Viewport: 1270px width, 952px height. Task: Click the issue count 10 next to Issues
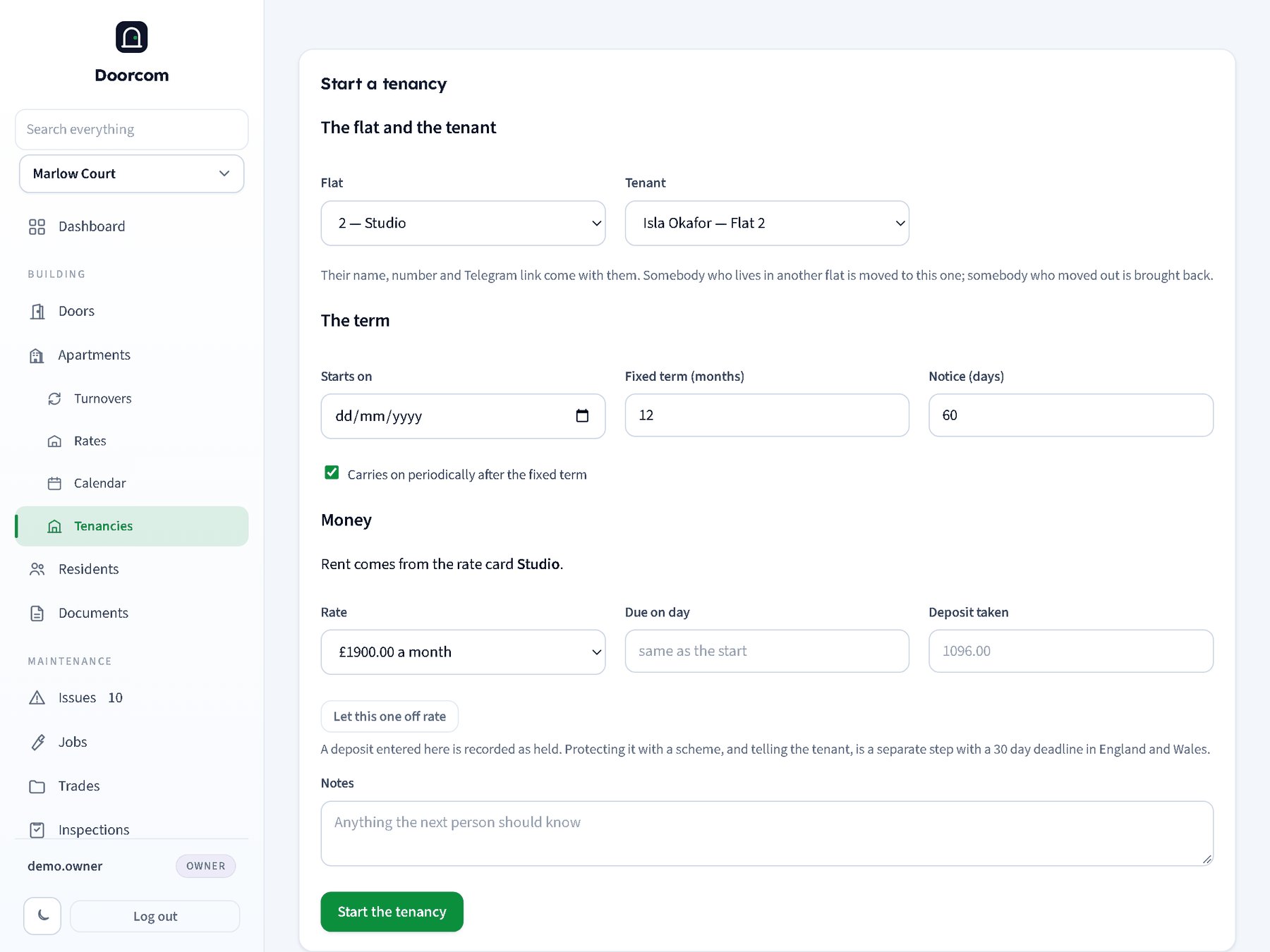(116, 697)
